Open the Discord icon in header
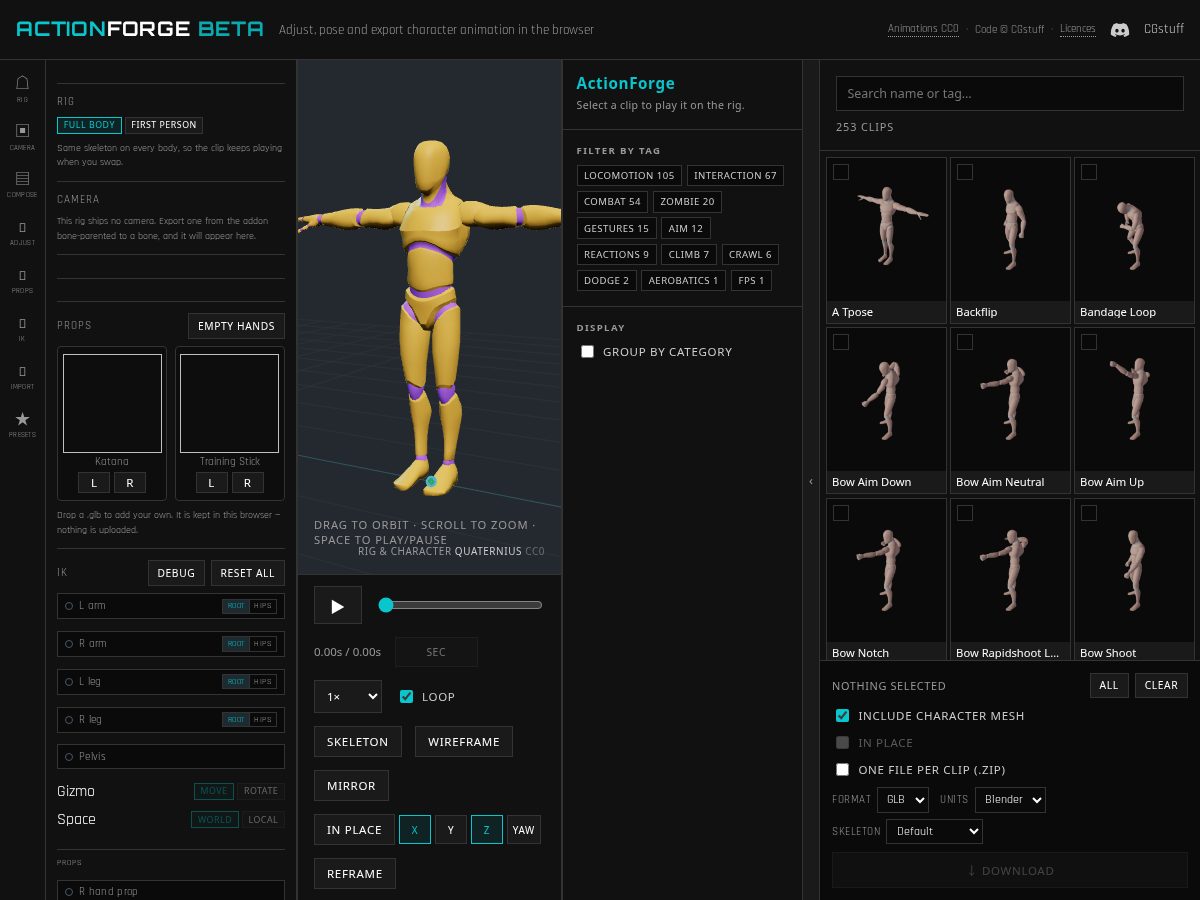Viewport: 1200px width, 900px height. (x=1122, y=29)
